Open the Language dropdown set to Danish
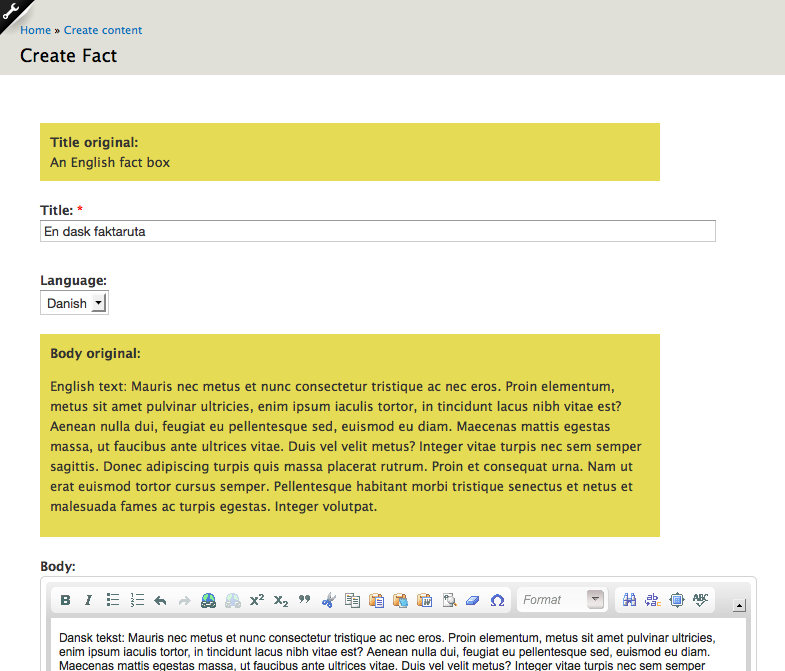The width and height of the screenshot is (785, 671). [x=74, y=303]
